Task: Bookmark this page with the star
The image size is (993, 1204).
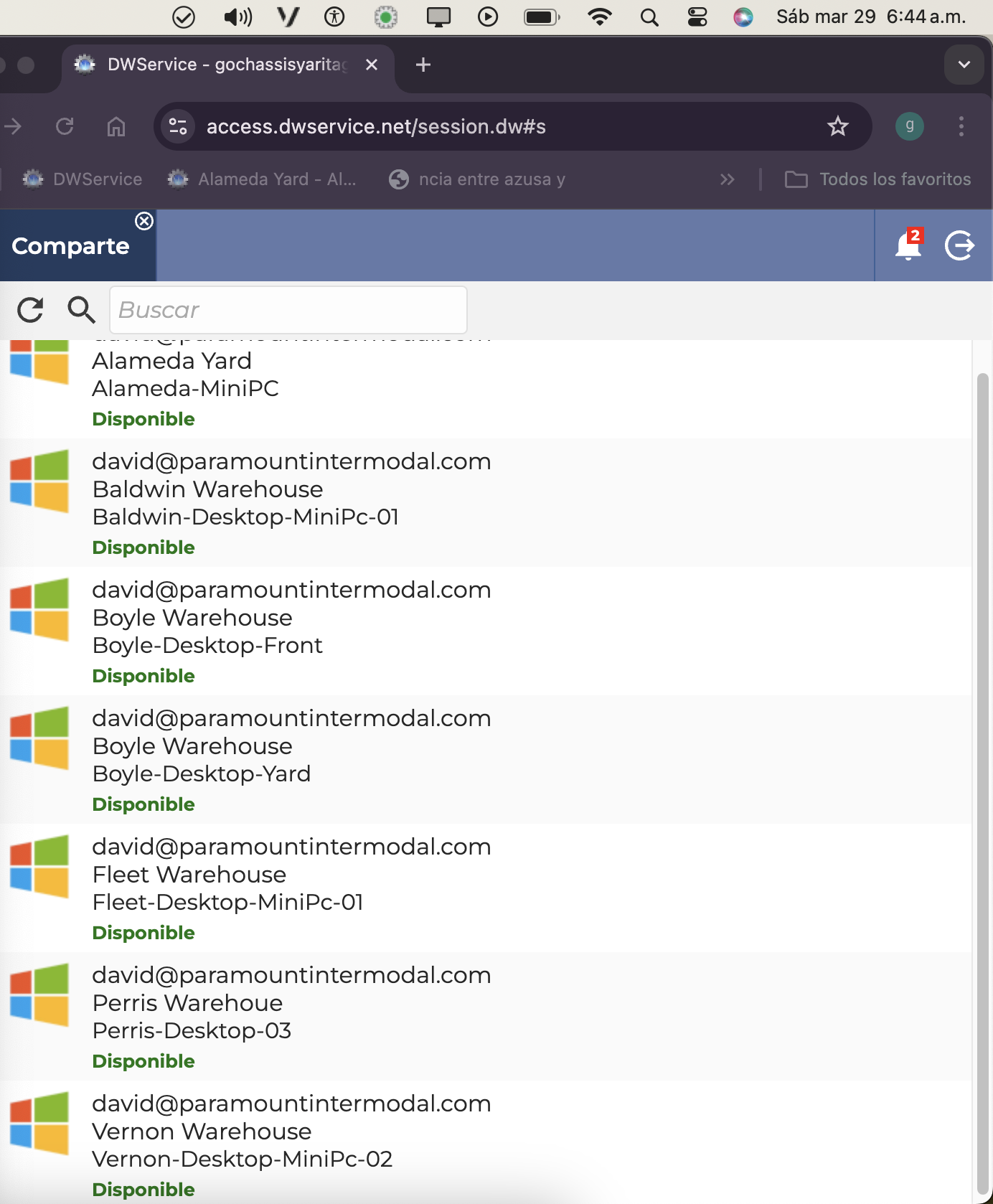Action: 837,126
